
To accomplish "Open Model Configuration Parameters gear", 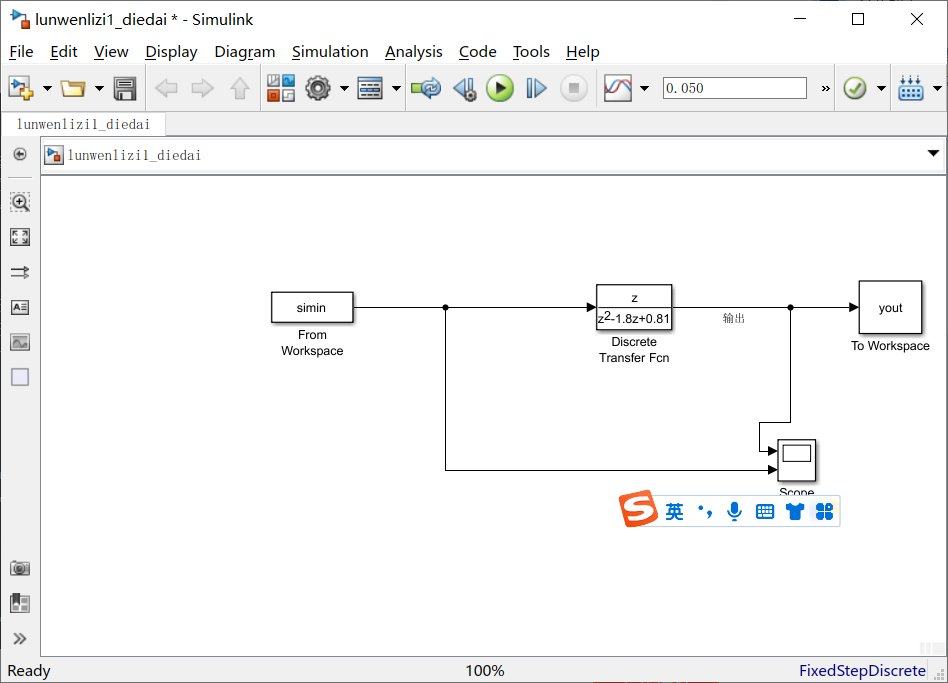I will pos(318,88).
